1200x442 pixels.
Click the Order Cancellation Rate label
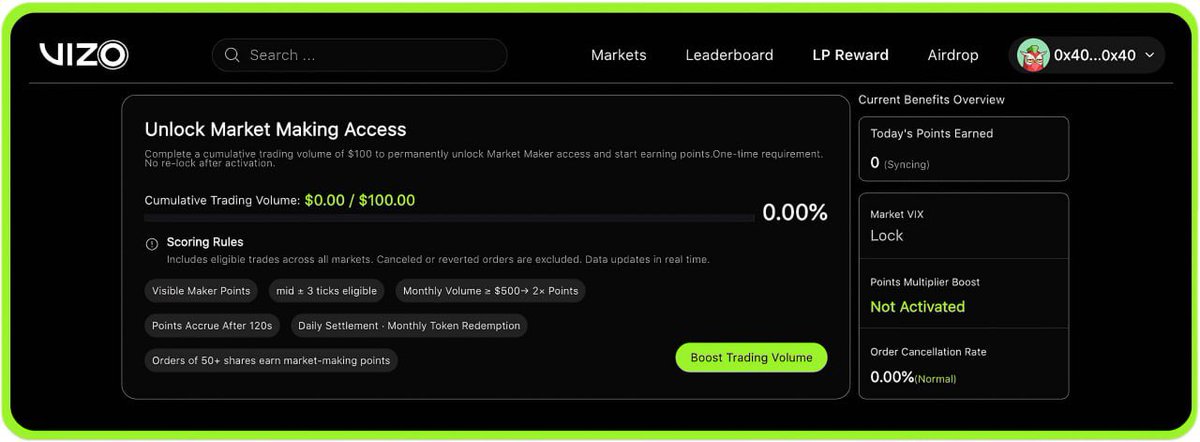point(928,352)
